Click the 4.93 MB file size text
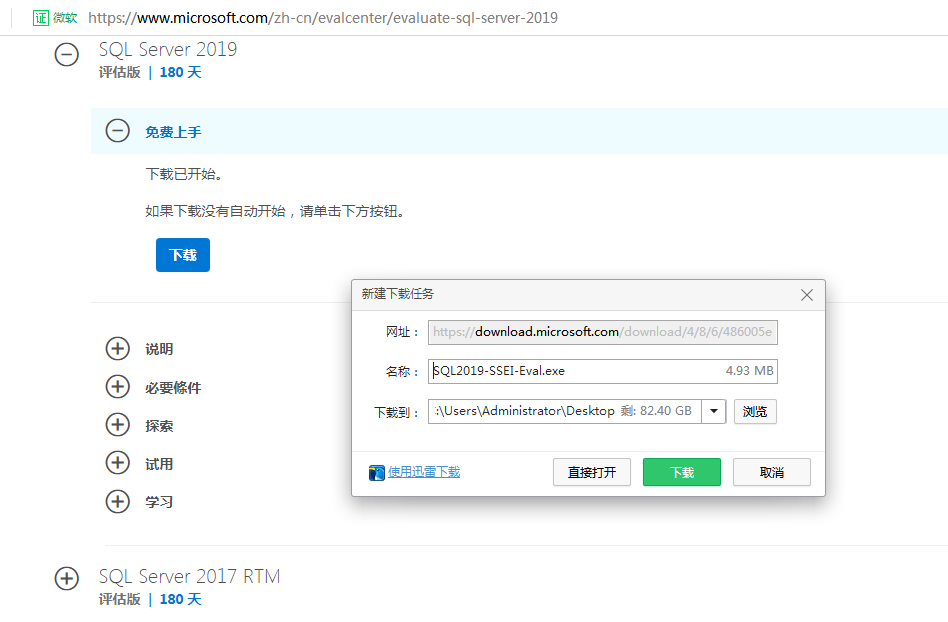The height and width of the screenshot is (622, 948). (749, 371)
